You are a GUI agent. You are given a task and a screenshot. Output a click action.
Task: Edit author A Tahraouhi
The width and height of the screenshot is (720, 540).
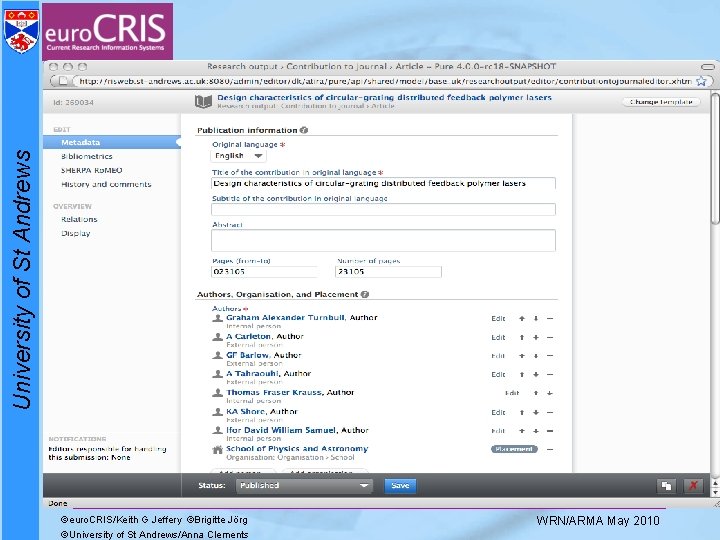pos(498,374)
